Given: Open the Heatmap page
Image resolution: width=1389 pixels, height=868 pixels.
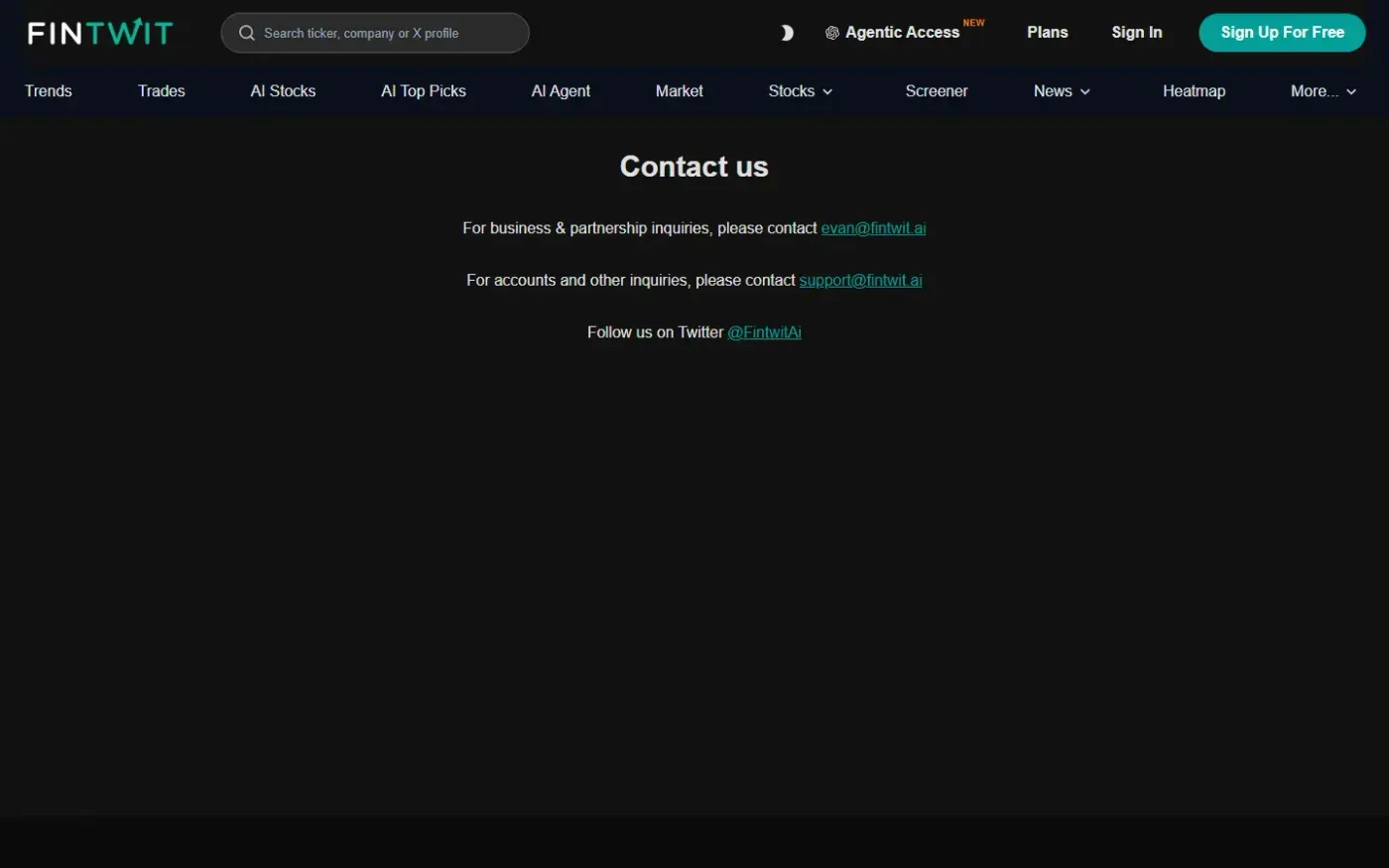Looking at the screenshot, I should coord(1194,90).
